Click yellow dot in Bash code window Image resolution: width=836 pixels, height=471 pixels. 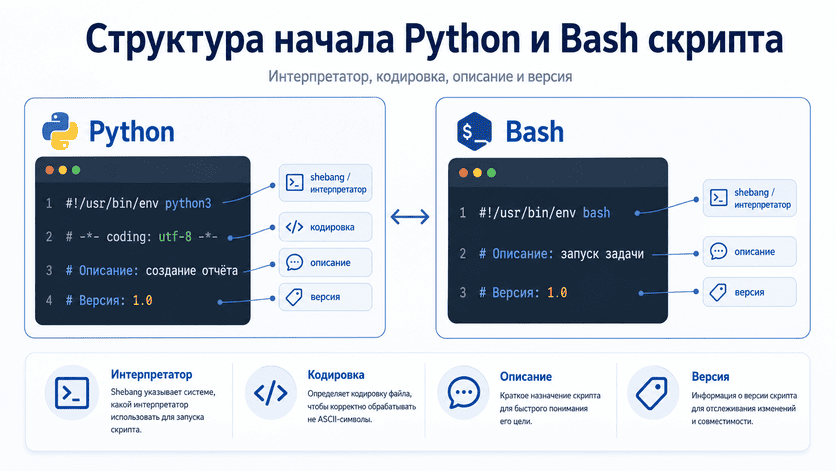click(x=477, y=173)
